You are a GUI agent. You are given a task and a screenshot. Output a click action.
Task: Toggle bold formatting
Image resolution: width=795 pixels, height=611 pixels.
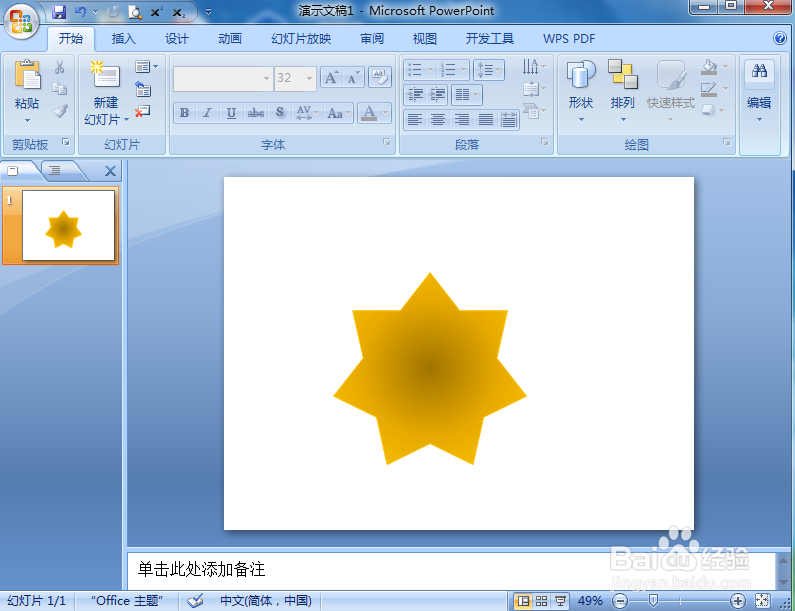pyautogui.click(x=185, y=113)
